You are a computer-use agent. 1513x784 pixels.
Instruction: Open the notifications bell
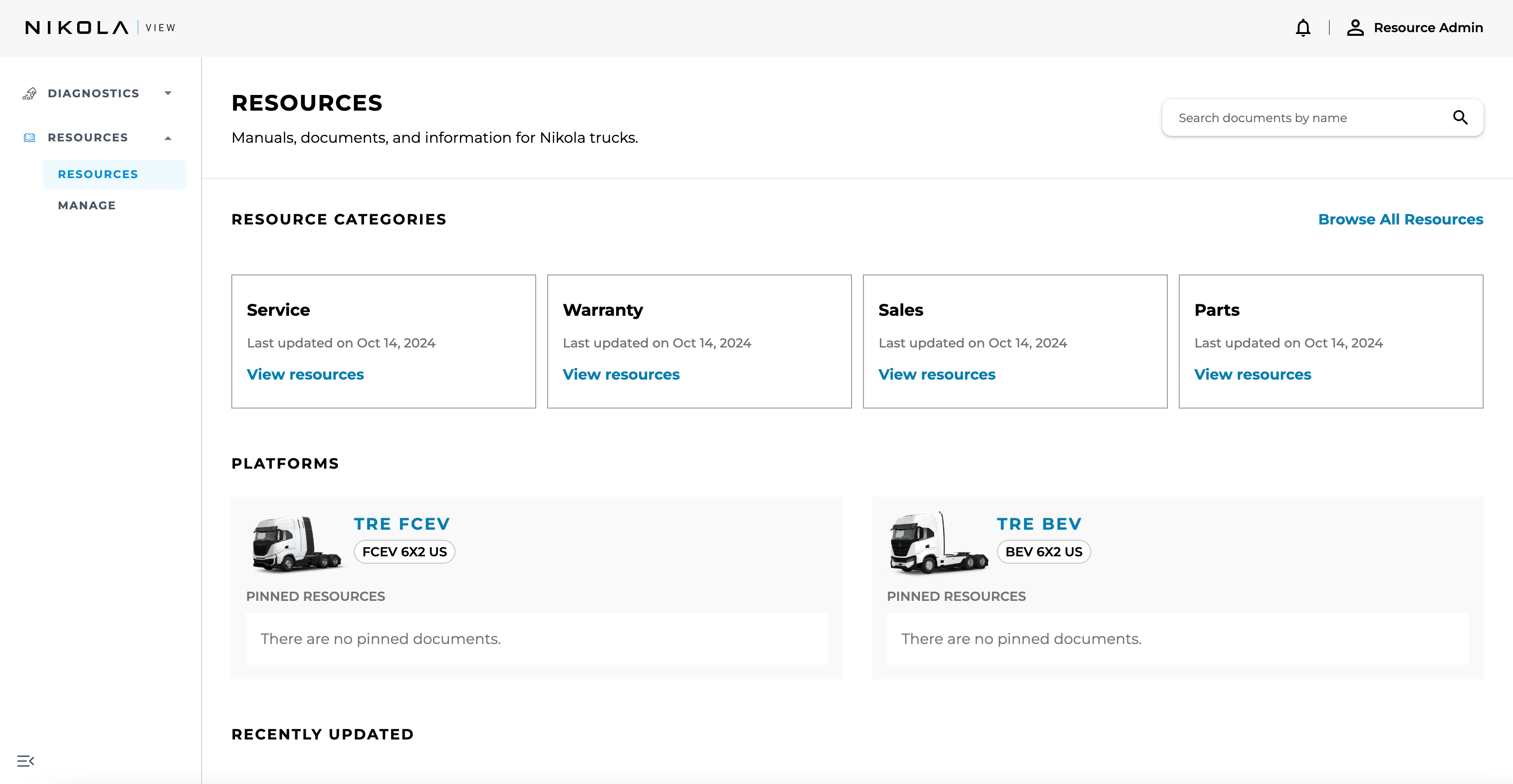[1303, 28]
